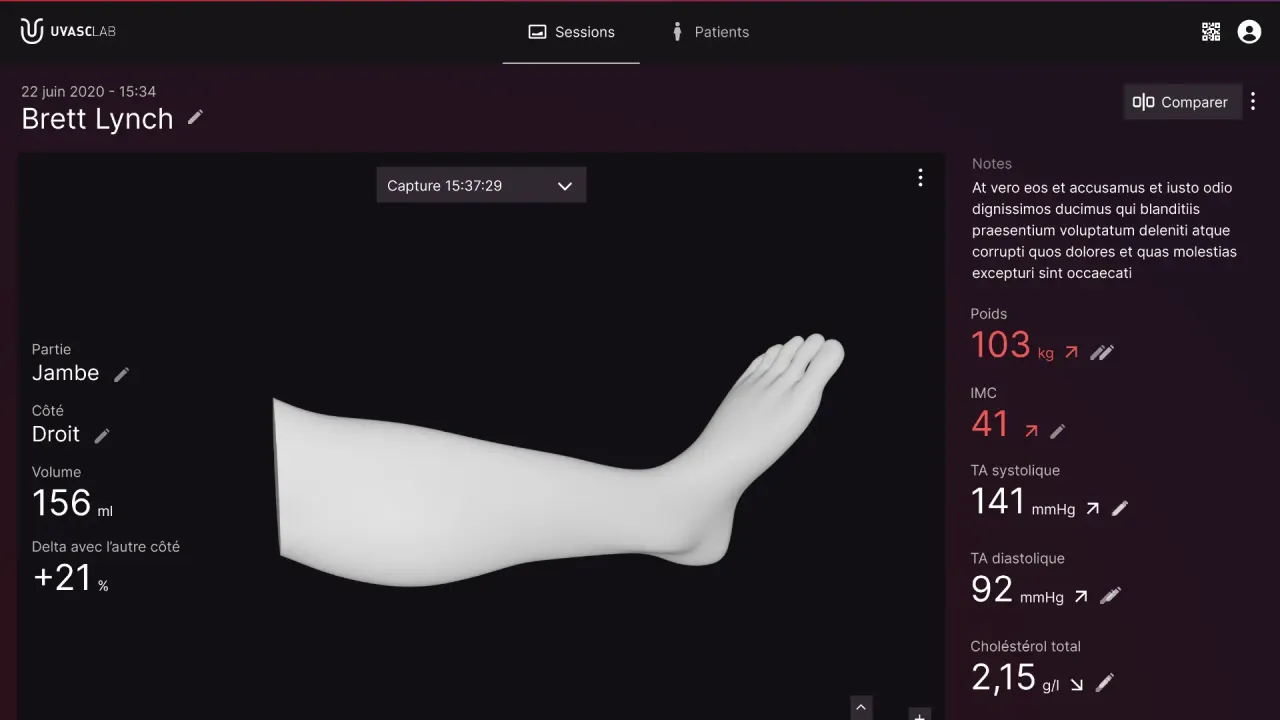Edit patient name Brett Lynch
The image size is (1280, 720).
[x=195, y=118]
